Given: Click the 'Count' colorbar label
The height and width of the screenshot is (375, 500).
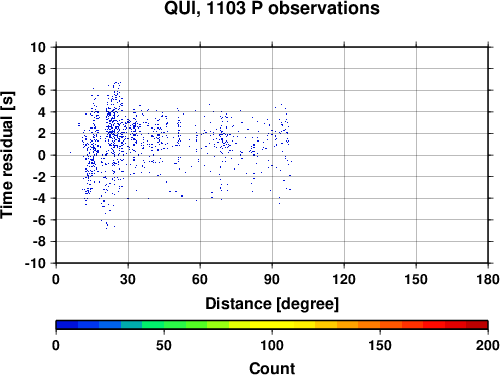Looking at the screenshot, I should 272,369.
